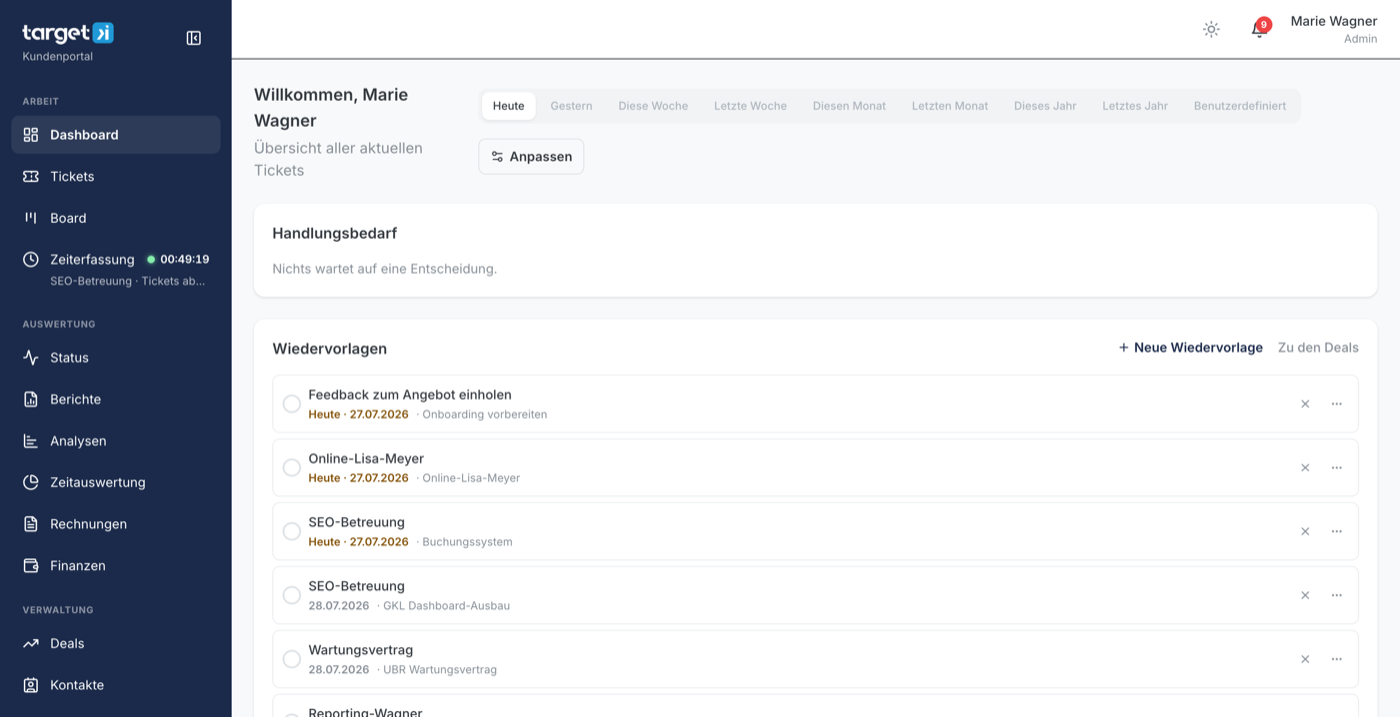
Task: Open Berichte in the sidebar
Action: click(x=116, y=399)
